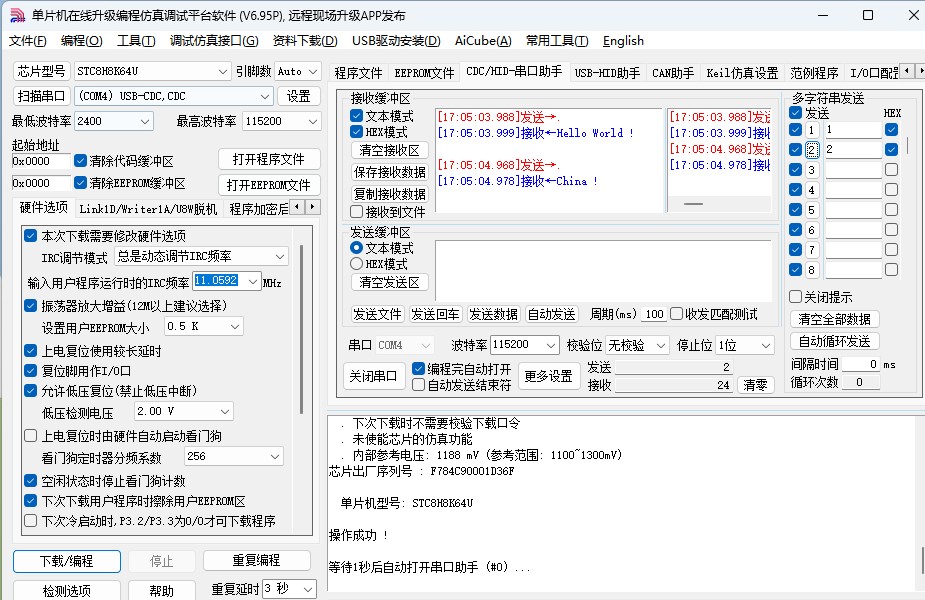Toggle receive buffer 文本模式 checkbox
The image size is (925, 600).
point(356,116)
